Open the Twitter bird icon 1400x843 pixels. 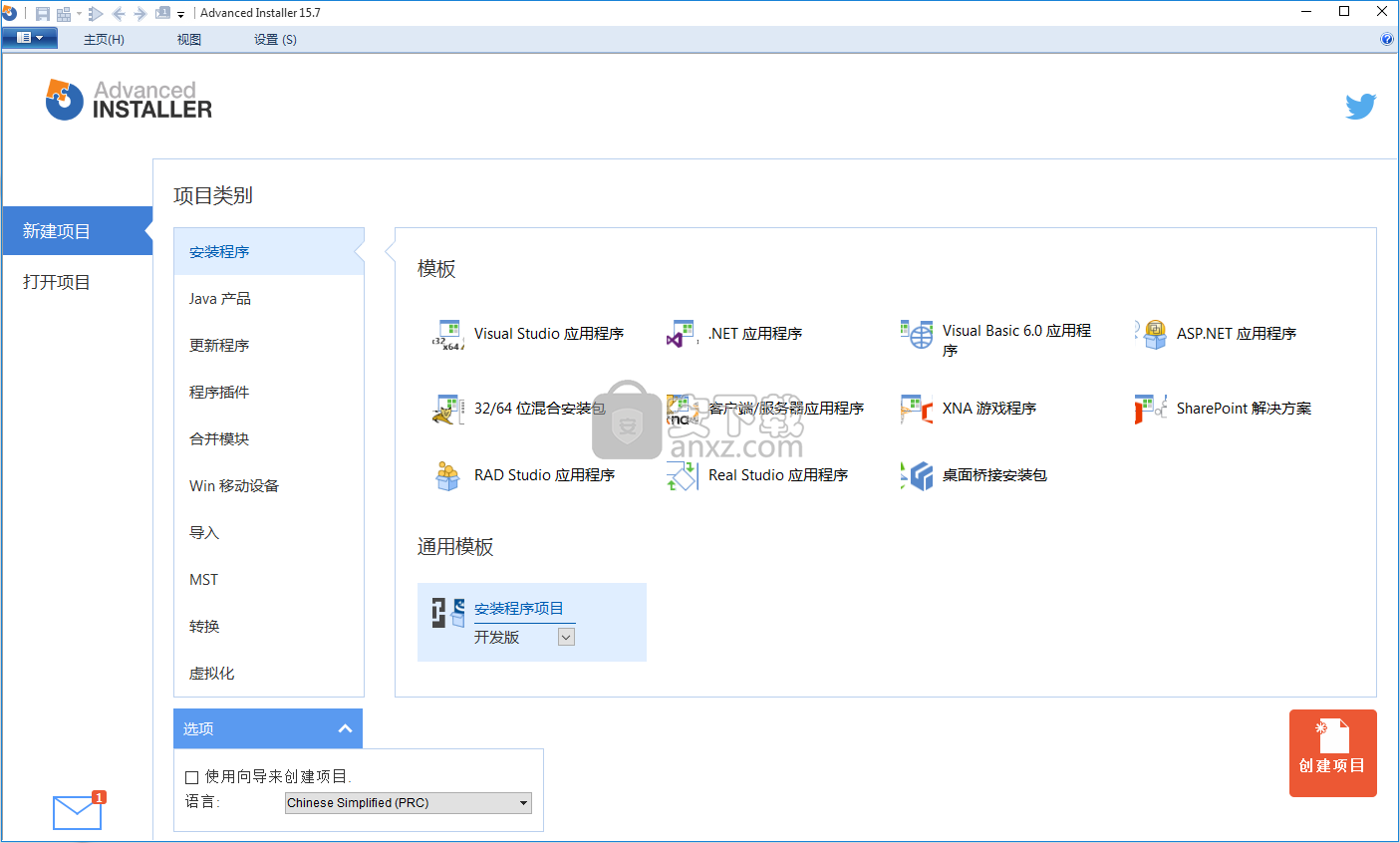(1360, 106)
